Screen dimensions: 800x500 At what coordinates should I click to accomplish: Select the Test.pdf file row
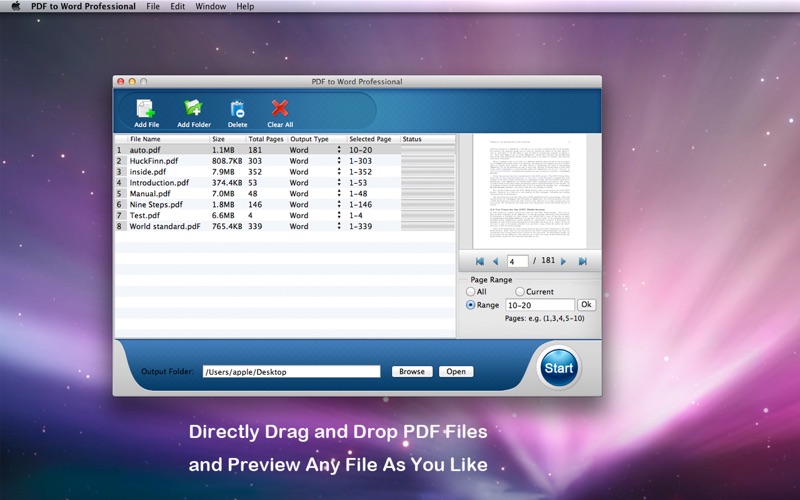click(285, 215)
